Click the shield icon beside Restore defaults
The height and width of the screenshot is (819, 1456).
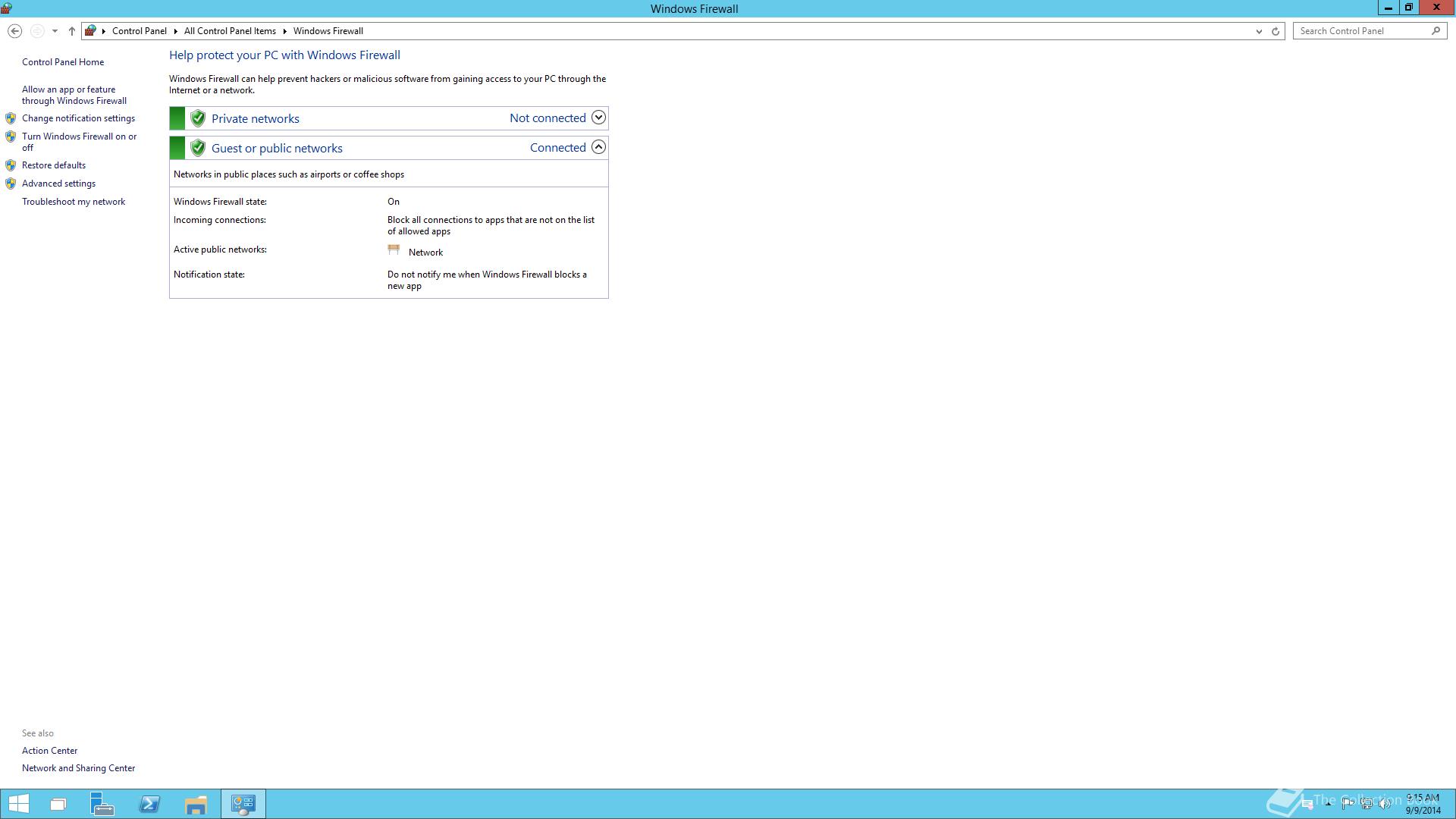coord(11,165)
